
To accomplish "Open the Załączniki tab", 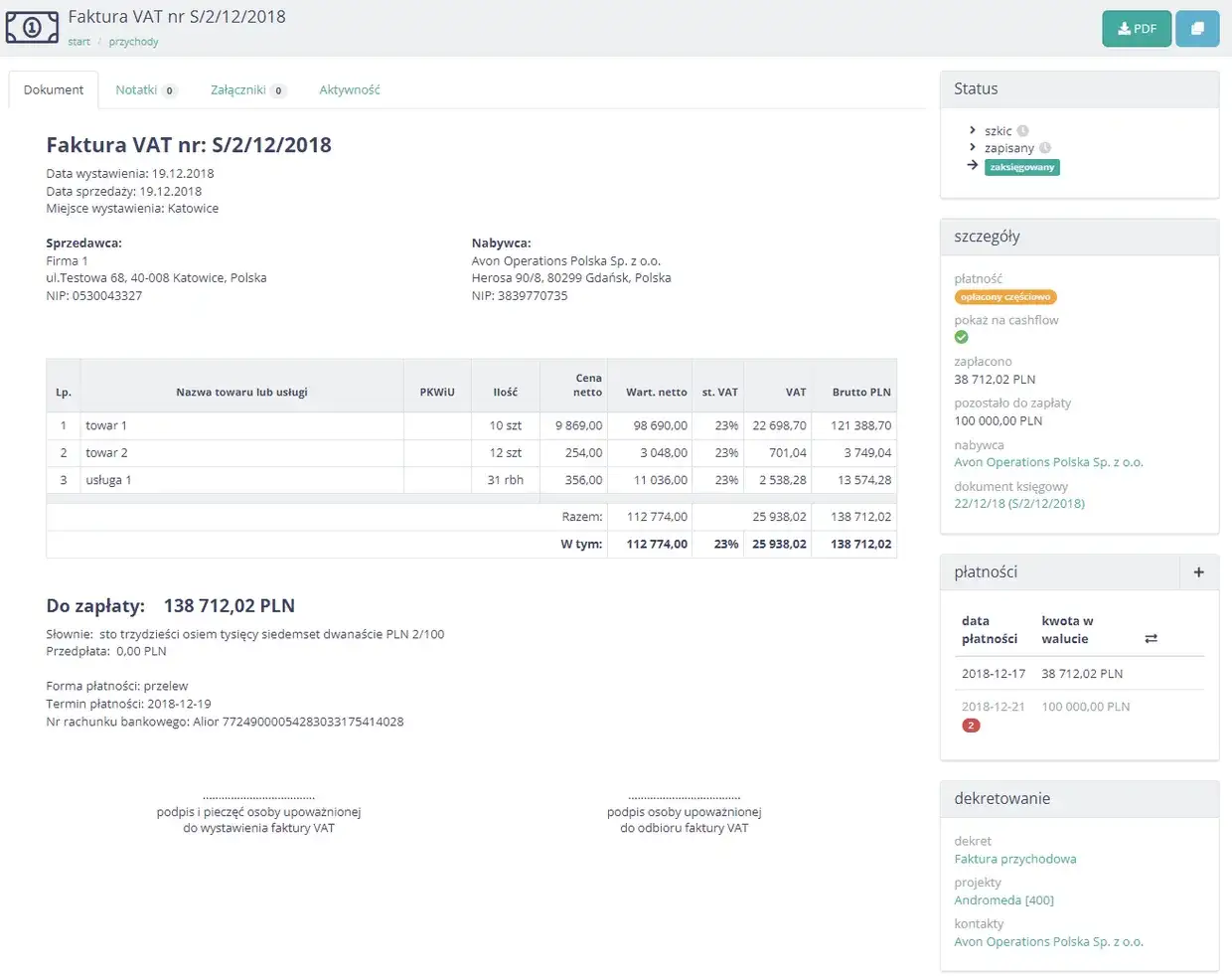I will [x=248, y=89].
